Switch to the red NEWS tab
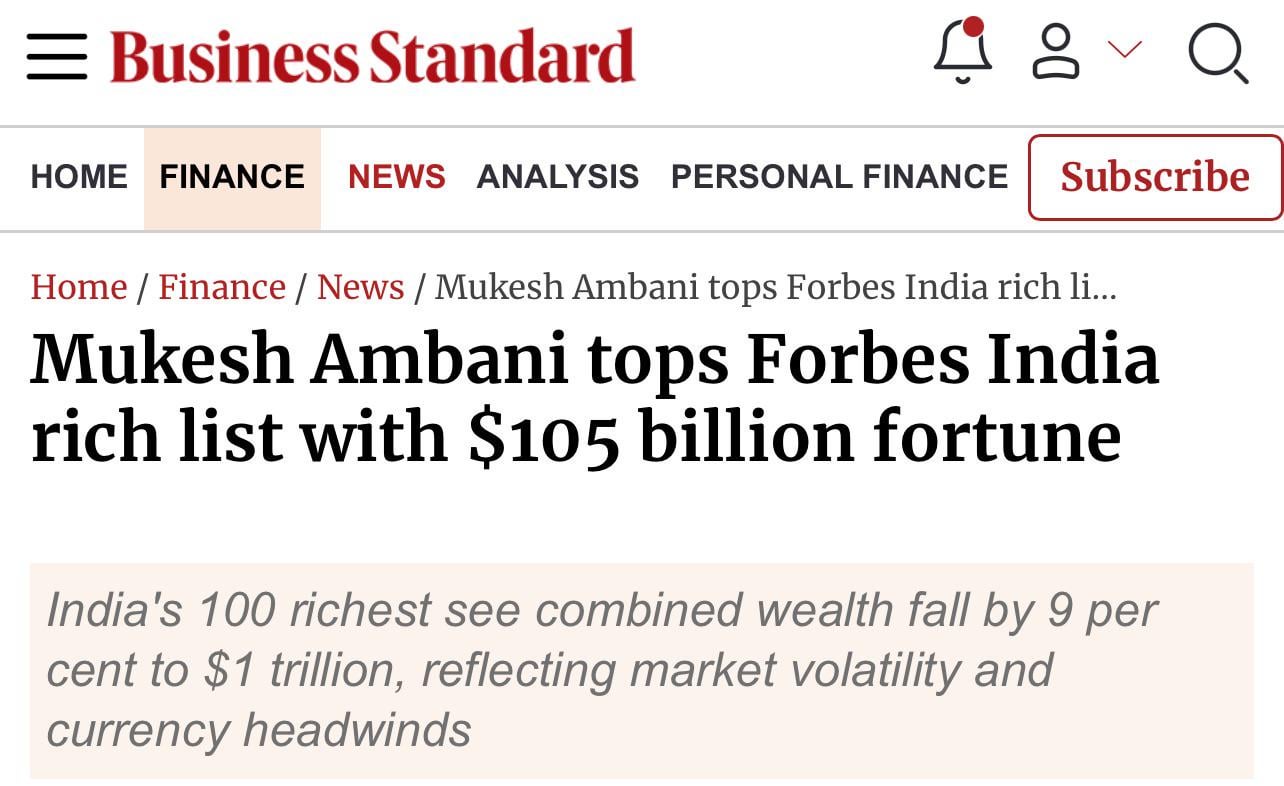 tap(396, 177)
